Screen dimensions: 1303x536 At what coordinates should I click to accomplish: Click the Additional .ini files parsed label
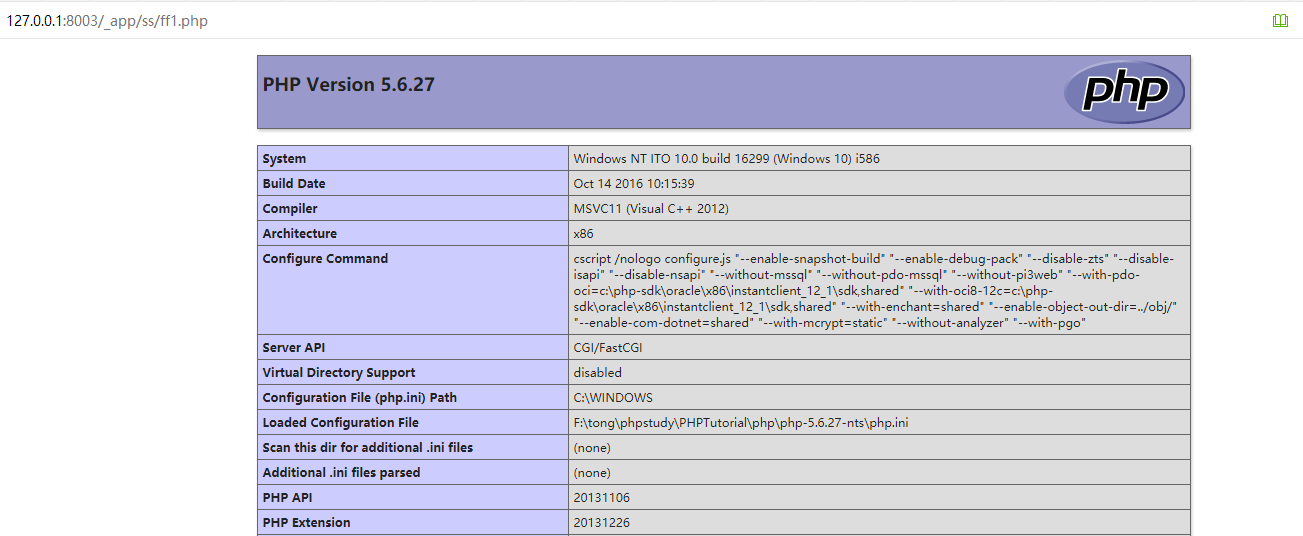pyautogui.click(x=342, y=473)
